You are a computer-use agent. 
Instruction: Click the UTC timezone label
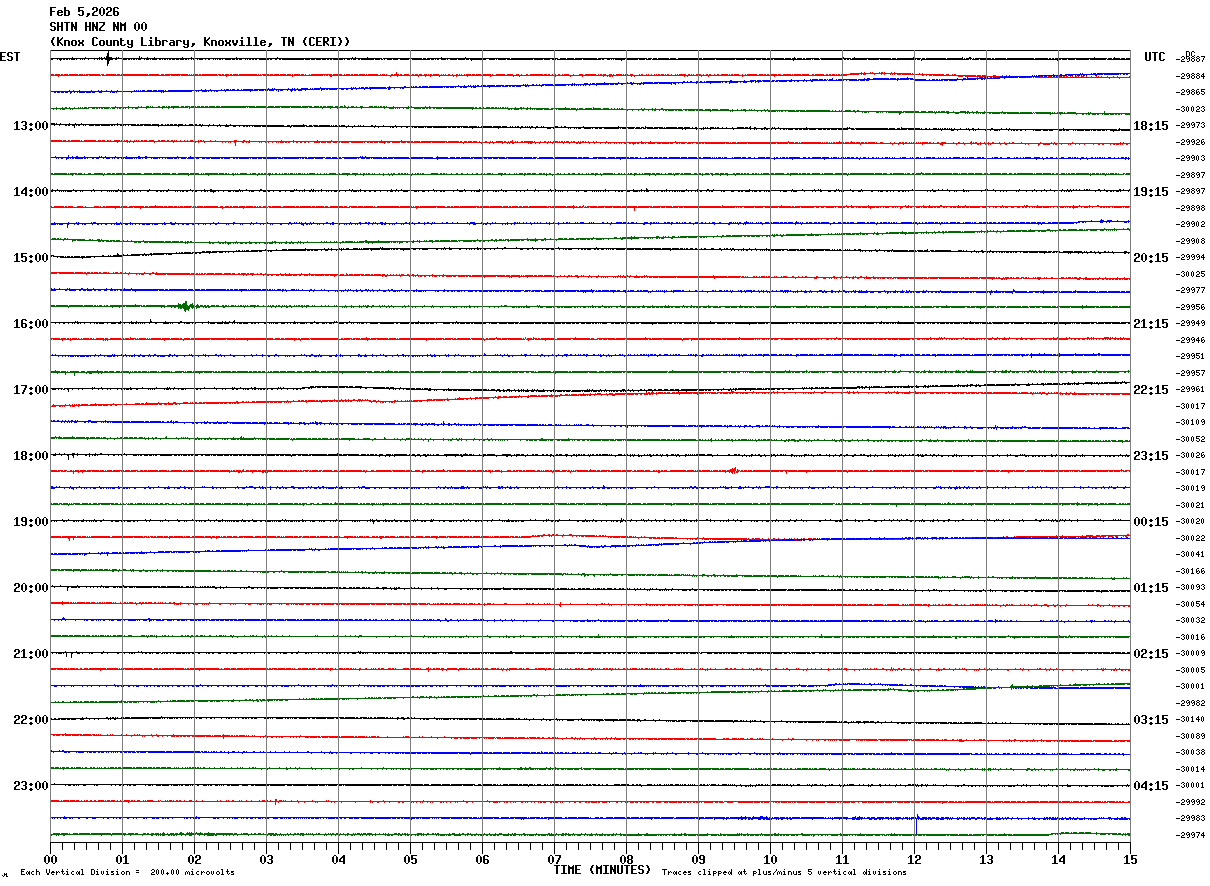point(1155,57)
